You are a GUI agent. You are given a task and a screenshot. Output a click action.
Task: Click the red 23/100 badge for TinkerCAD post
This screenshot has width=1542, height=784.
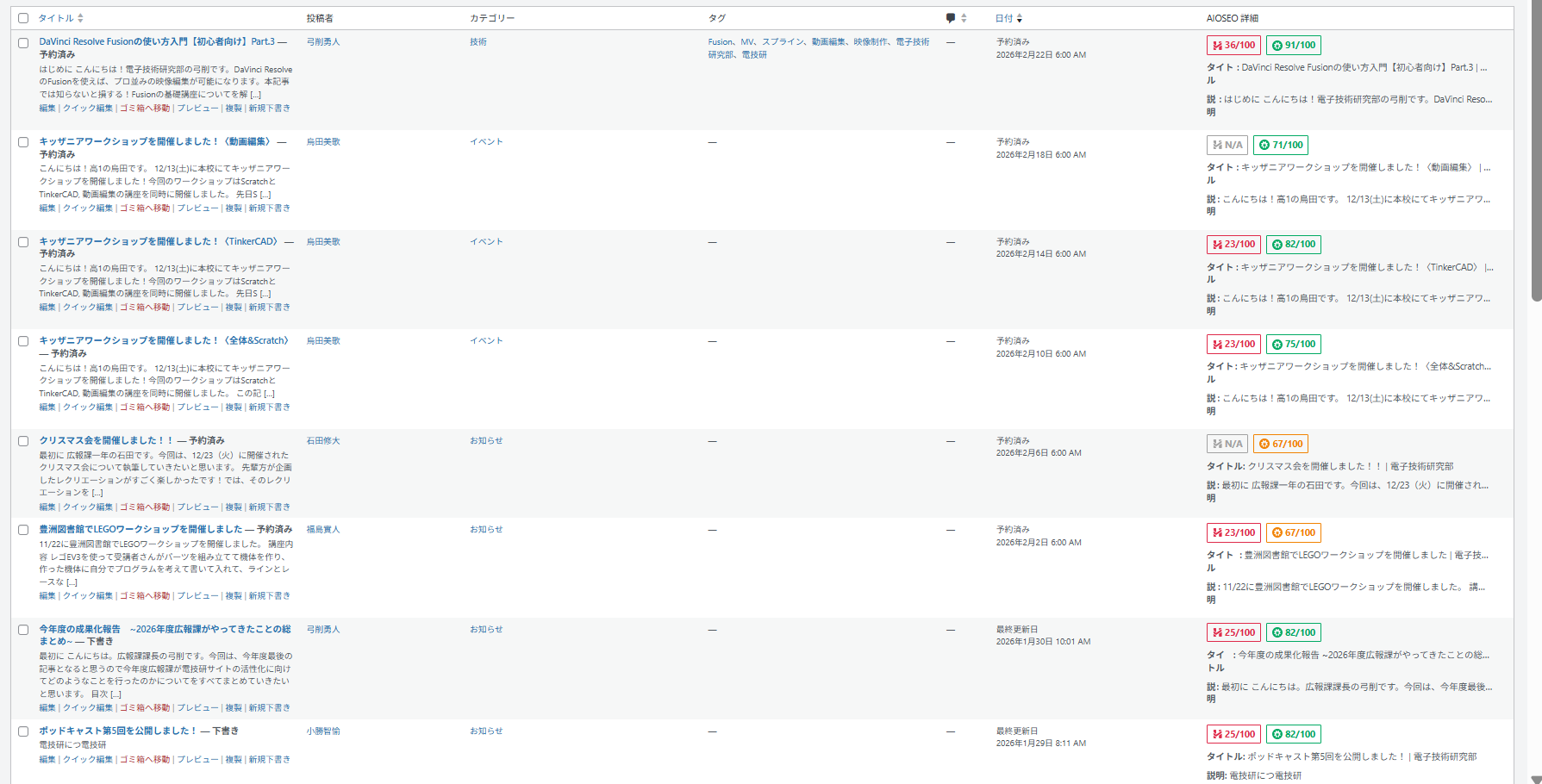click(x=1233, y=245)
